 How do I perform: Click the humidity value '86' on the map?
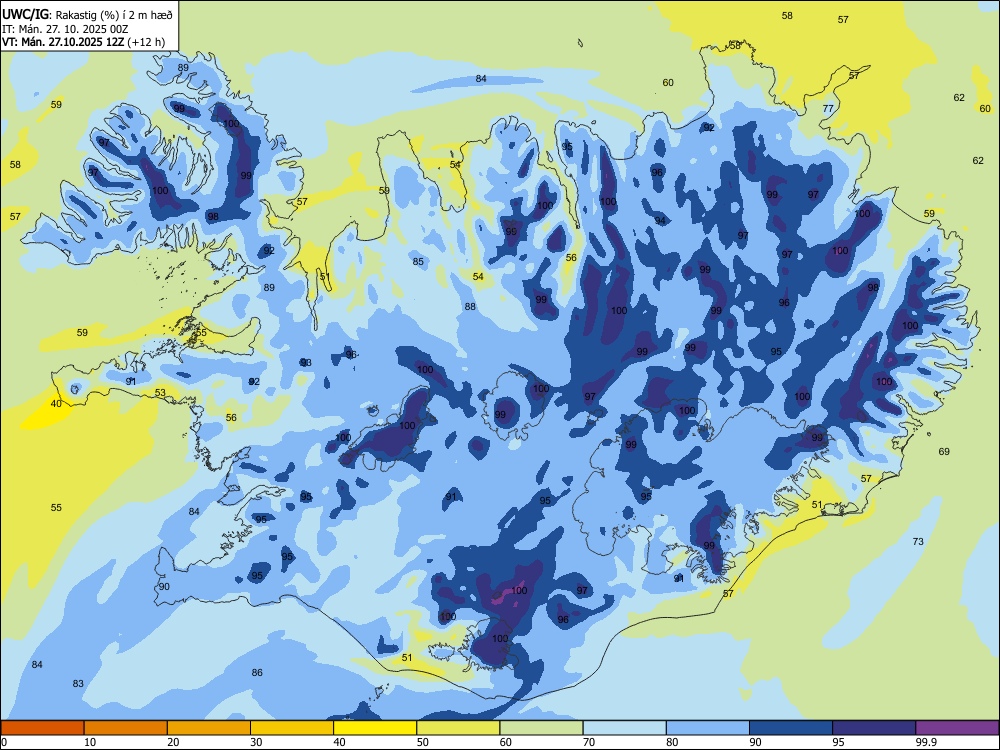coord(257,672)
